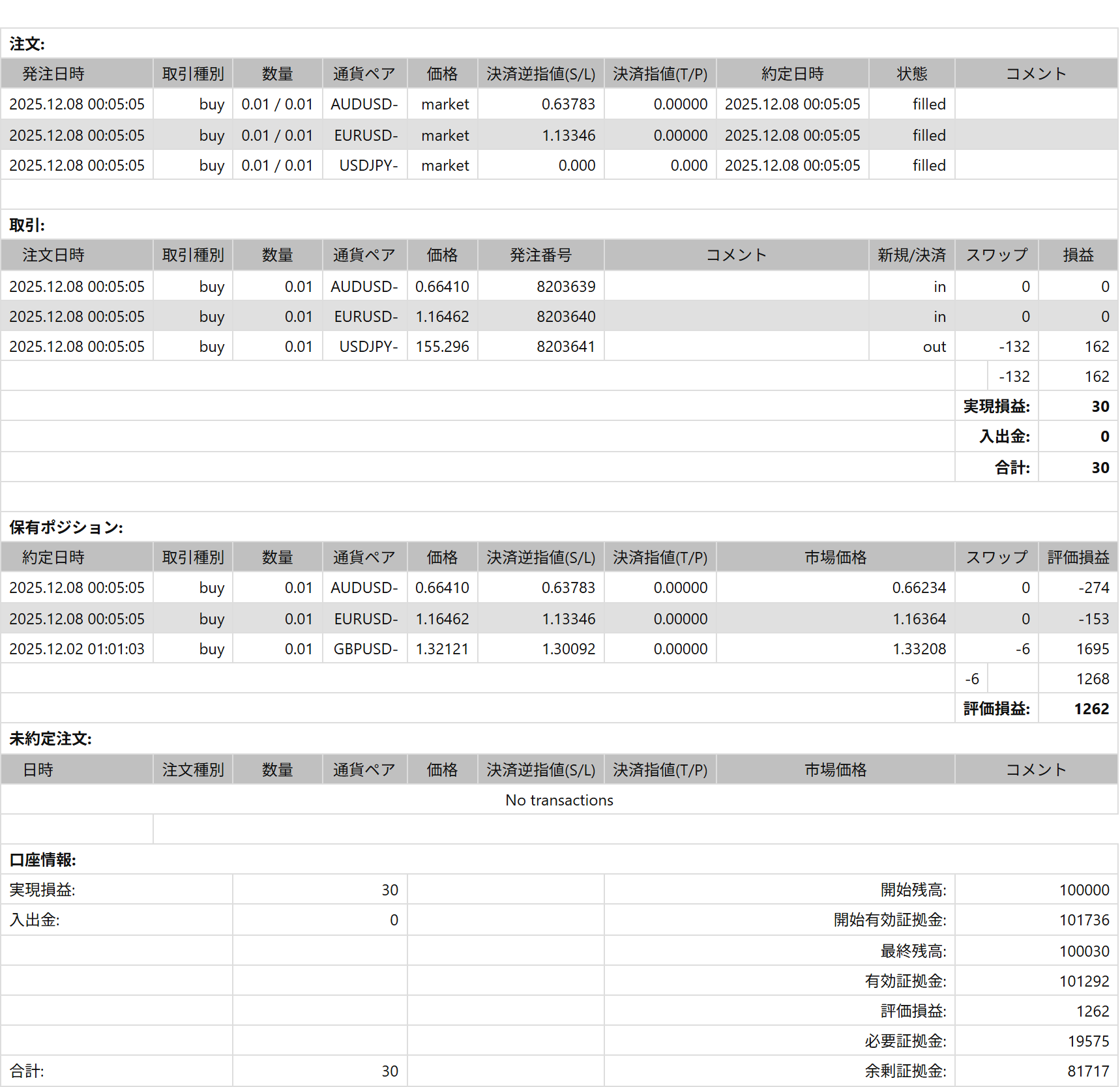Select the 'No transactions' row
This screenshot has height=1087, width=1120.
pyautogui.click(x=559, y=800)
